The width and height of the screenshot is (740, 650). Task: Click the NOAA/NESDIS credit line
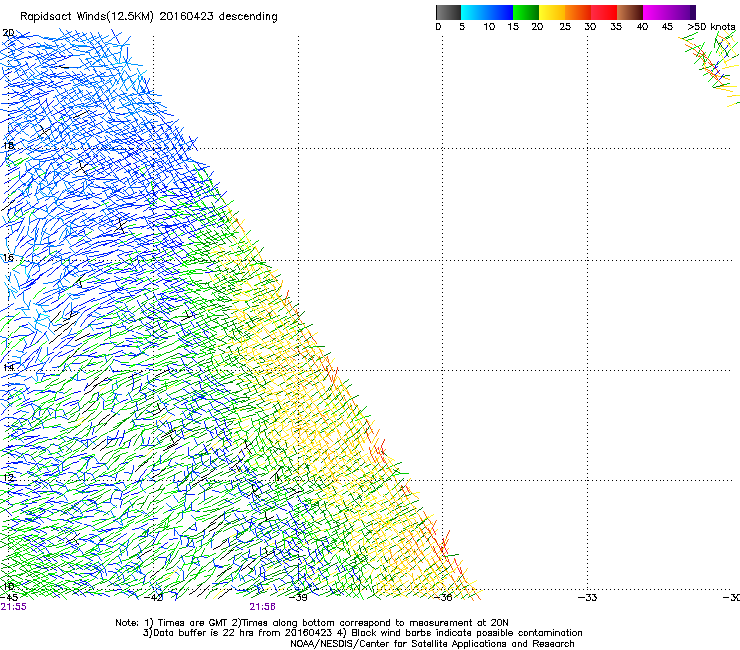pos(432,644)
